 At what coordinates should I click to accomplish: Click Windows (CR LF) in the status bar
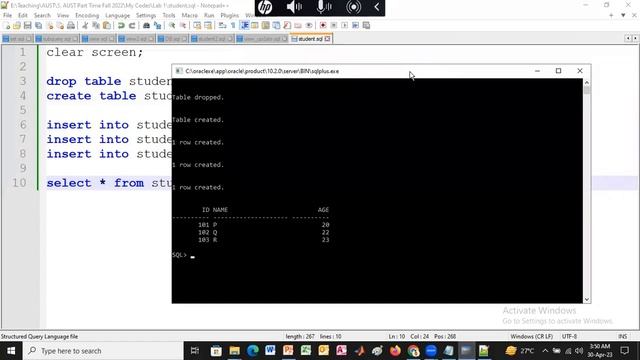pyautogui.click(x=531, y=336)
